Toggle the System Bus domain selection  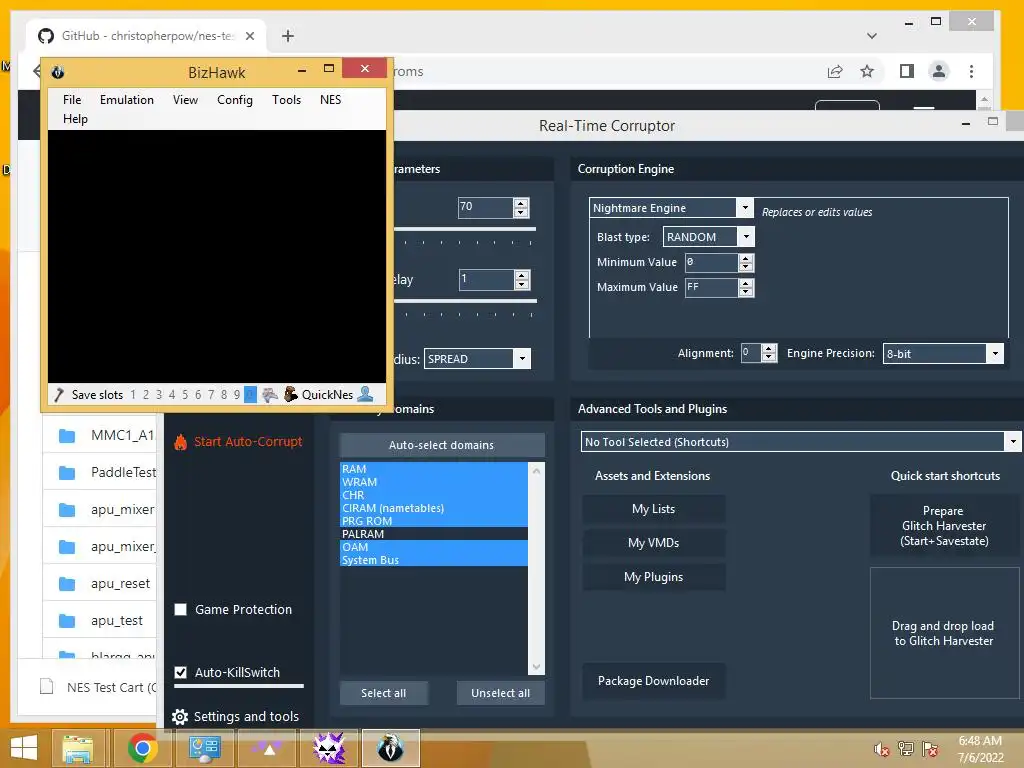tap(434, 560)
